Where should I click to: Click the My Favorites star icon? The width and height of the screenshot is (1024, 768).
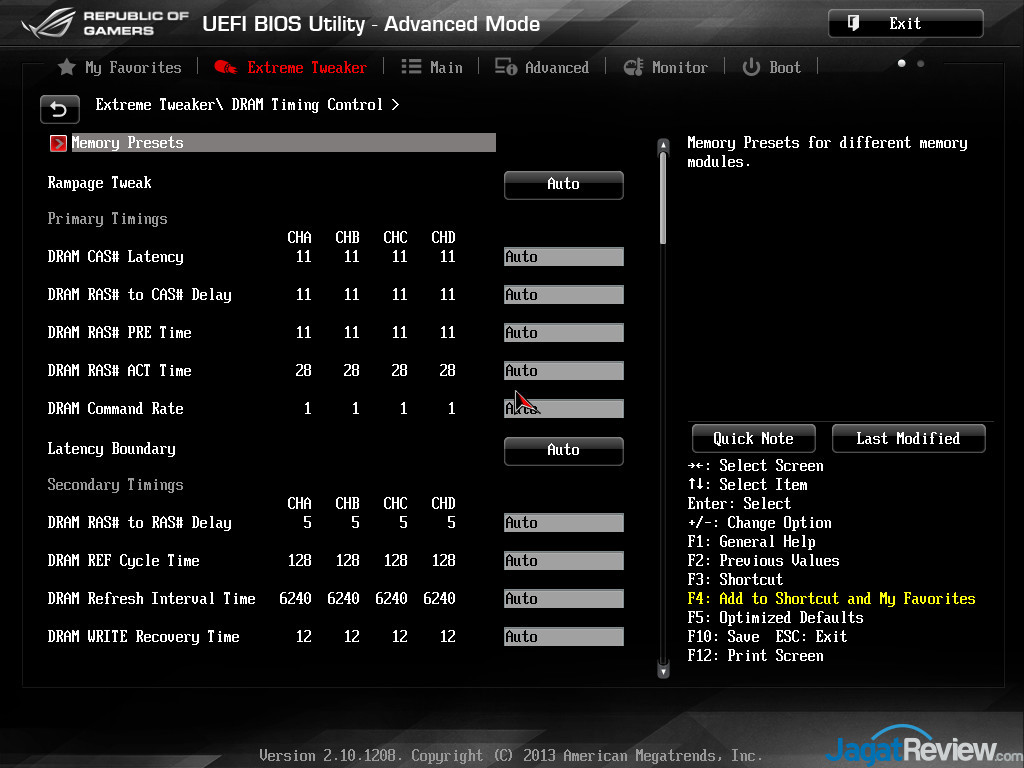tap(66, 67)
